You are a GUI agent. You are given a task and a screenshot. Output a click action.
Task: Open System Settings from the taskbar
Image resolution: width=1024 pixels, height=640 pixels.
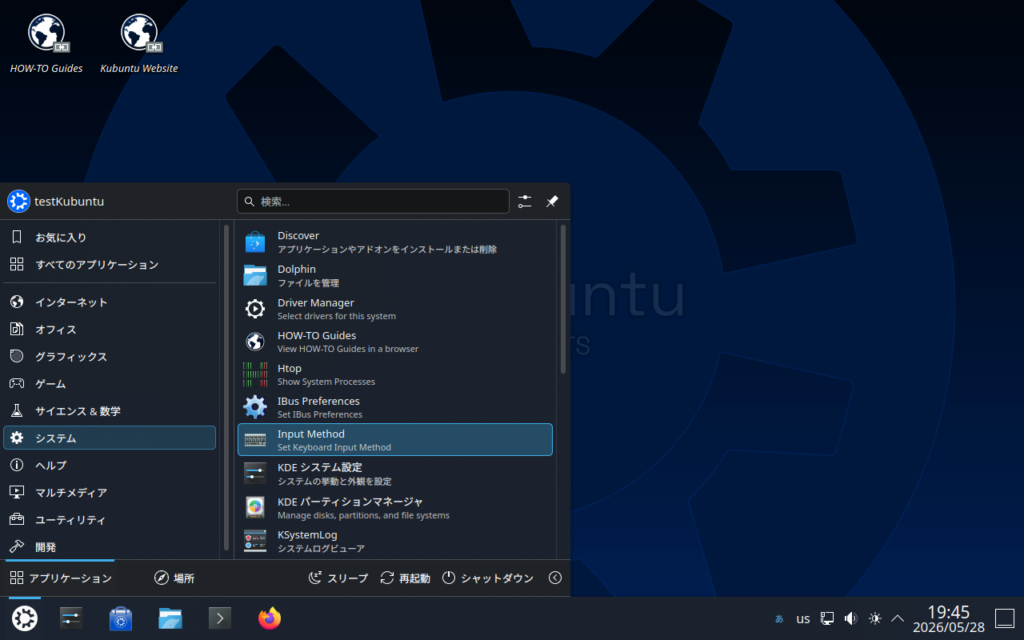[x=71, y=618]
